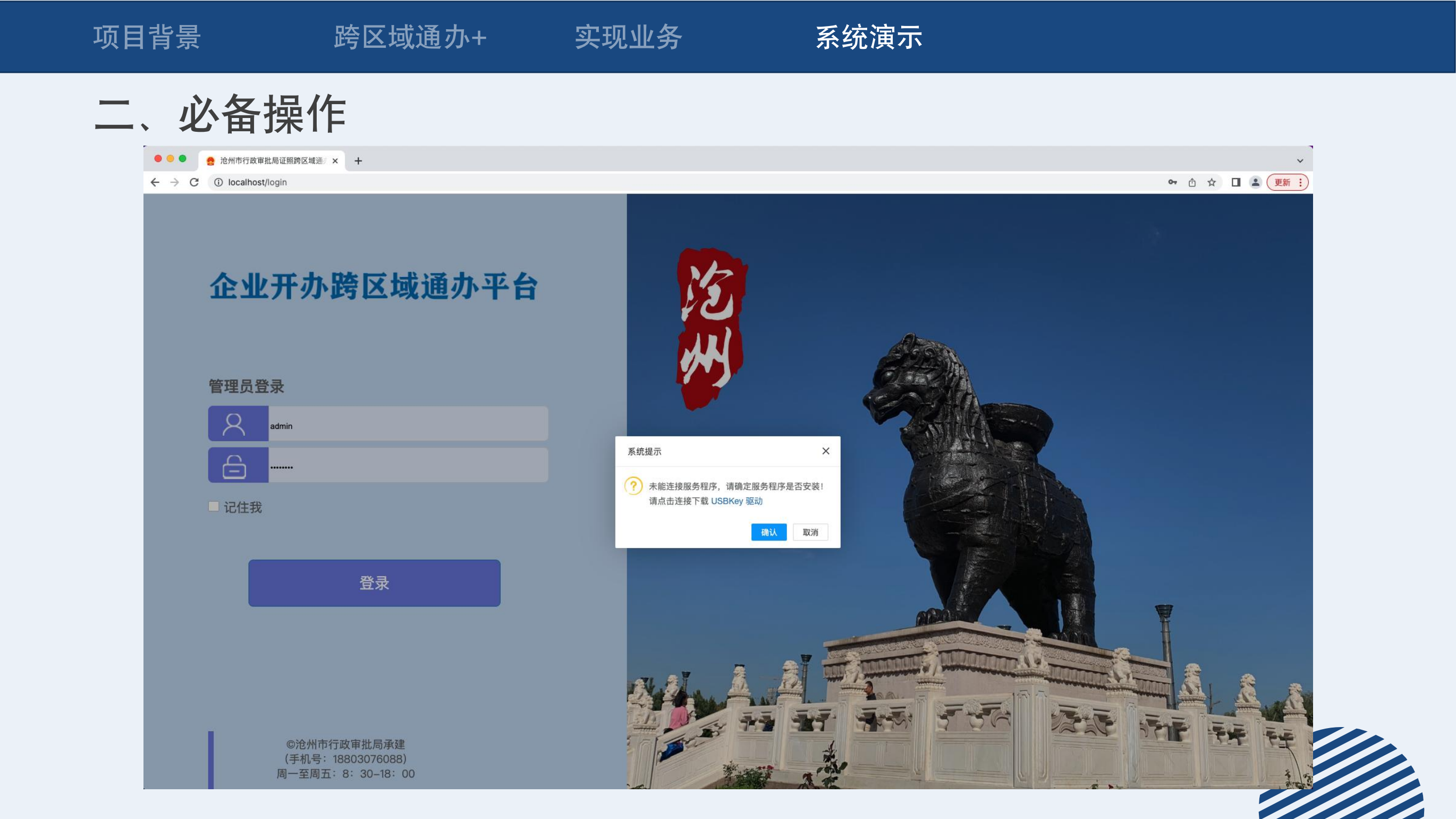Click the 确认 button in dialog

[x=768, y=532]
